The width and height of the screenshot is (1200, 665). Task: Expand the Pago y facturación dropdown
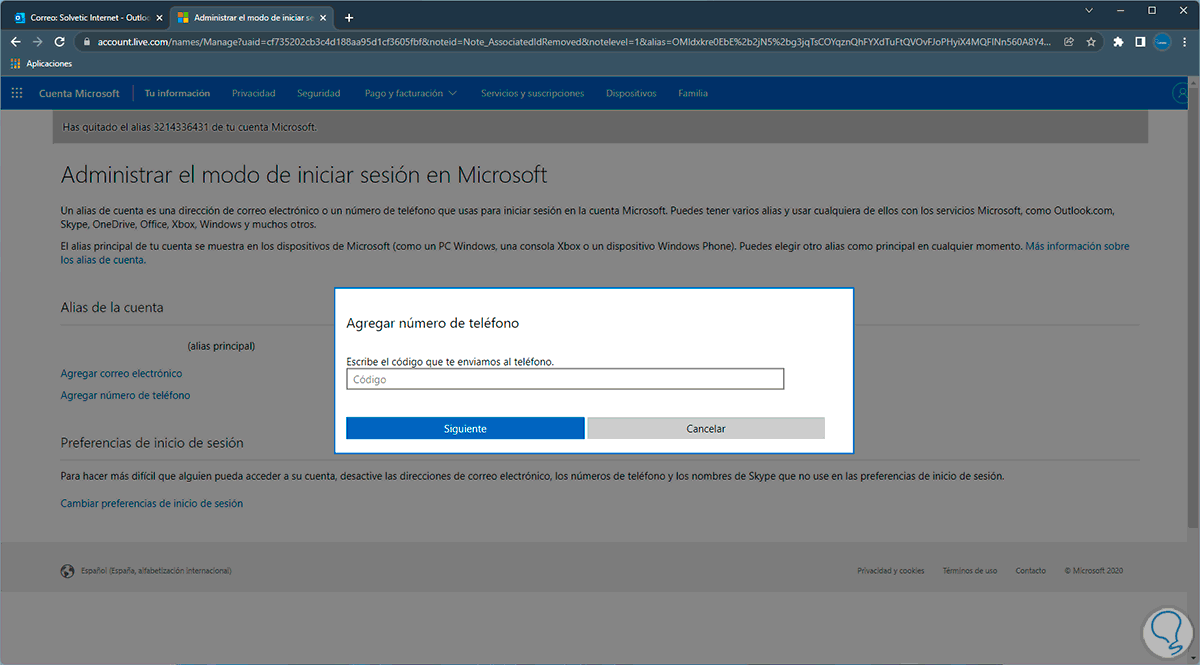(x=410, y=93)
